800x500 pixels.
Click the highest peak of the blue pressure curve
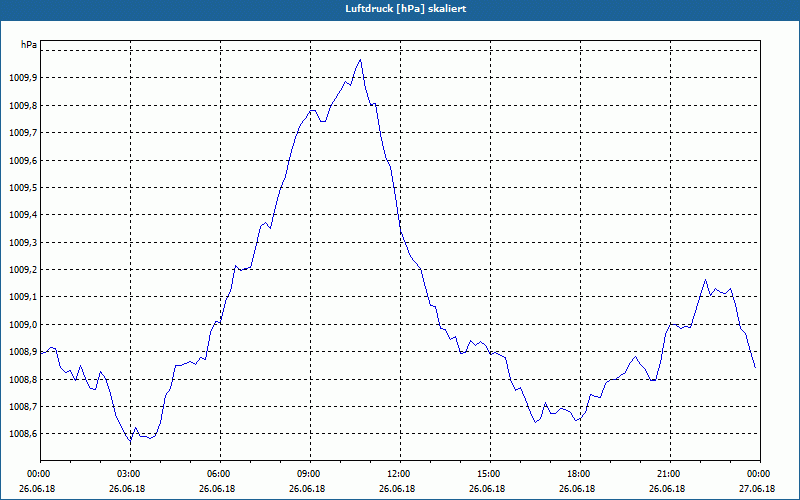click(x=360, y=60)
